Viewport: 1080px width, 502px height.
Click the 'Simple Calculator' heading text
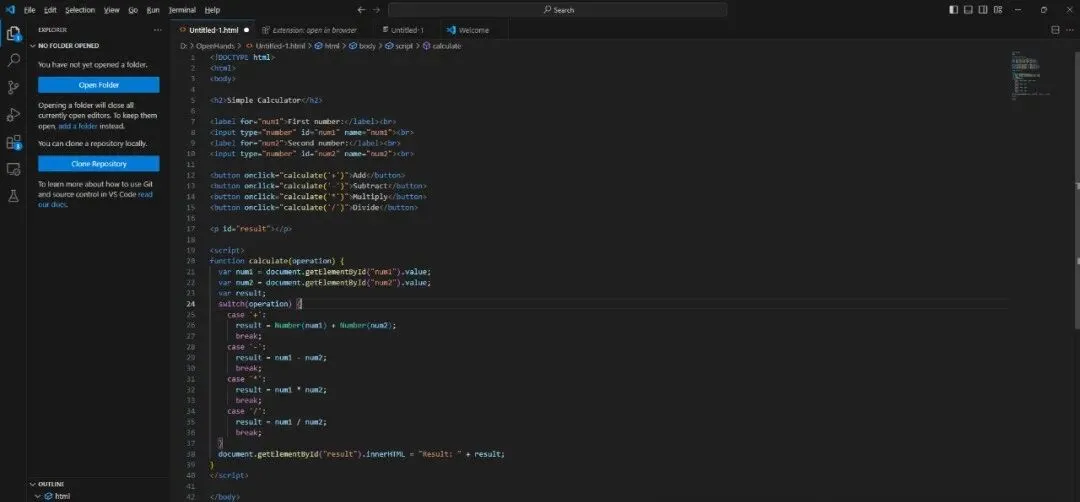265,100
